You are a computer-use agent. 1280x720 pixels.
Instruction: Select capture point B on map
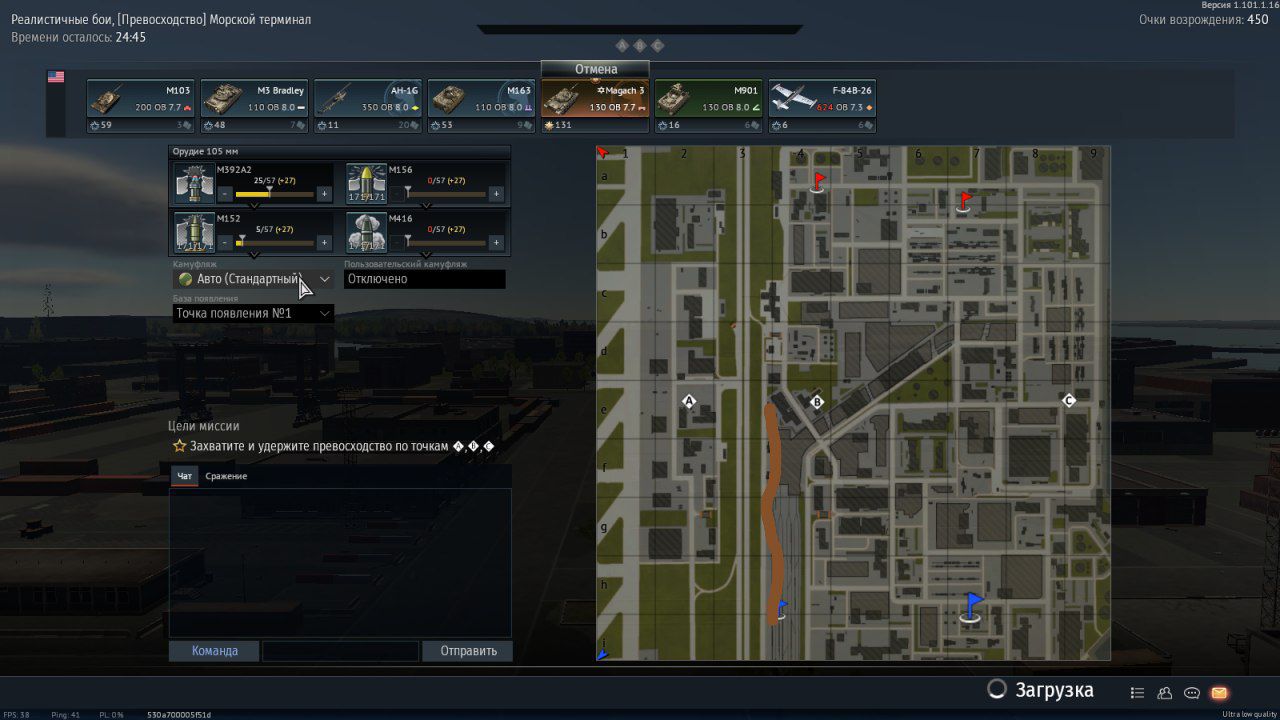click(x=816, y=402)
